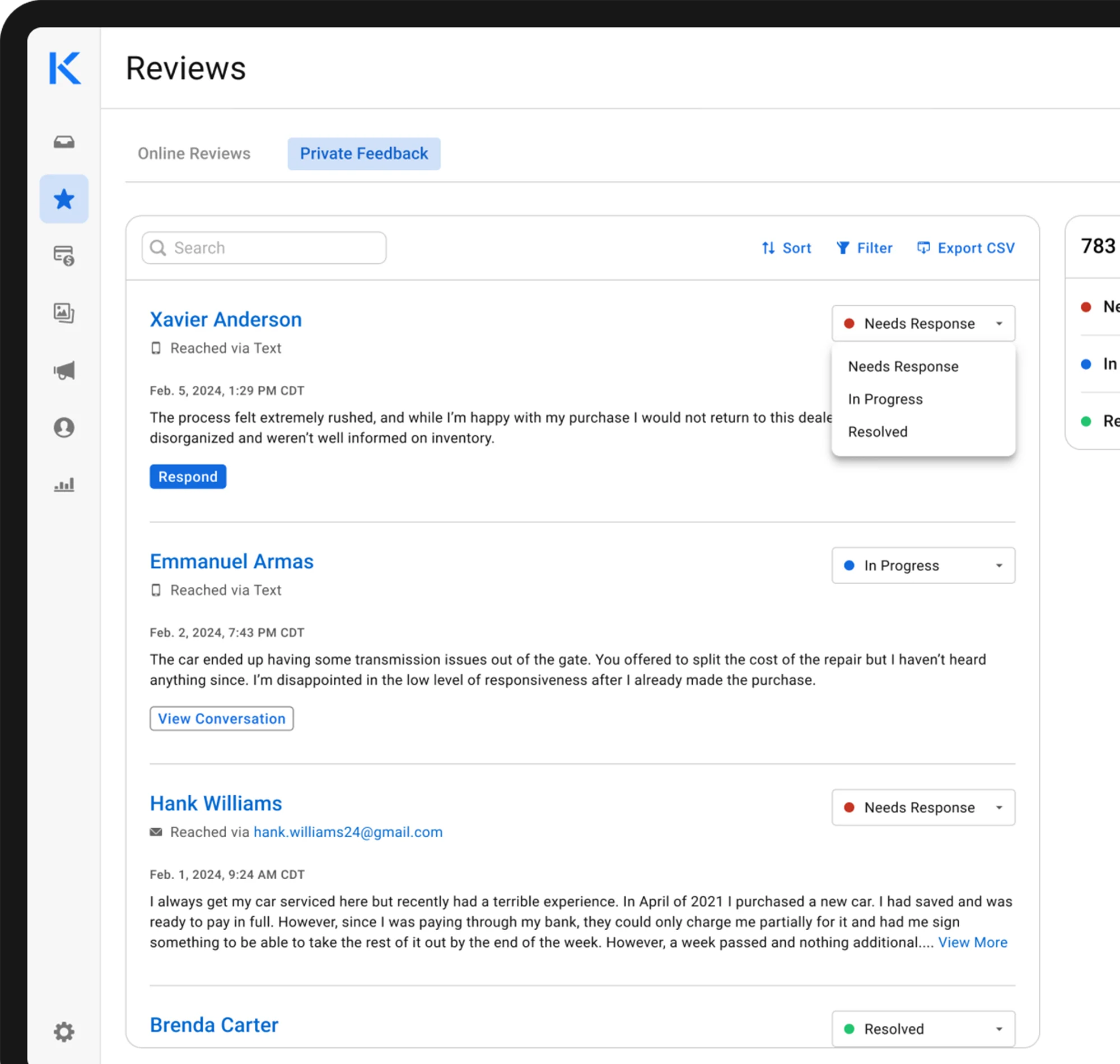
Task: Open the Contacts profile icon in sidebar
Action: pos(63,428)
